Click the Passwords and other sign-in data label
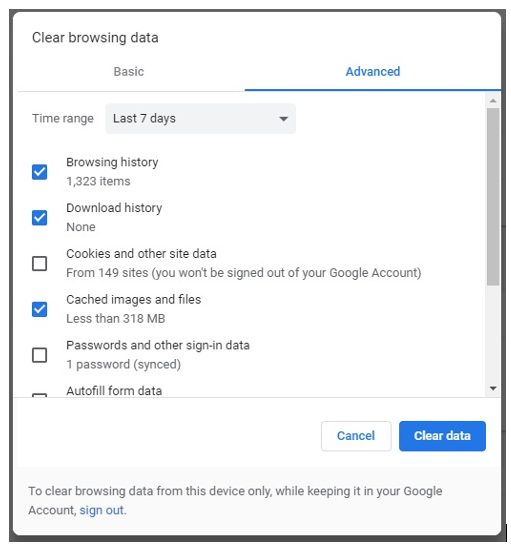Image resolution: width=511 pixels, height=546 pixels. click(158, 345)
